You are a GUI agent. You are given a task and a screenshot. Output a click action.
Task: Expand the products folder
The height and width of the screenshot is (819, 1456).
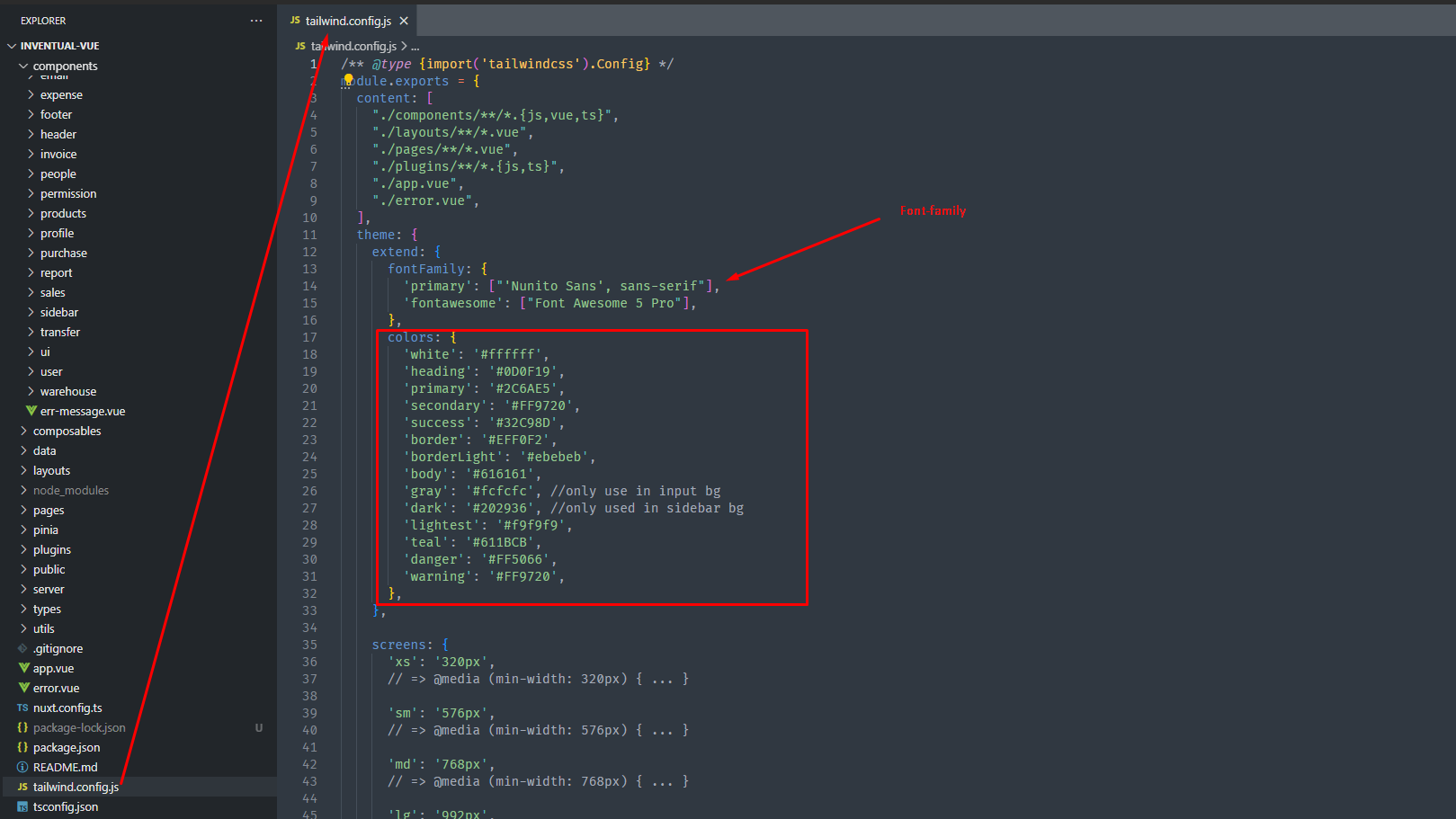[x=63, y=213]
